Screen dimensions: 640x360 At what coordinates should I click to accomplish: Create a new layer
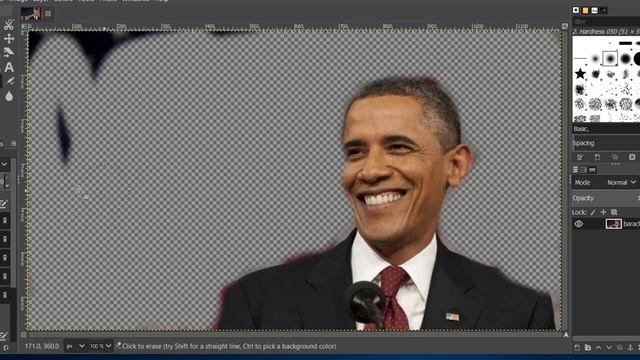pos(577,348)
